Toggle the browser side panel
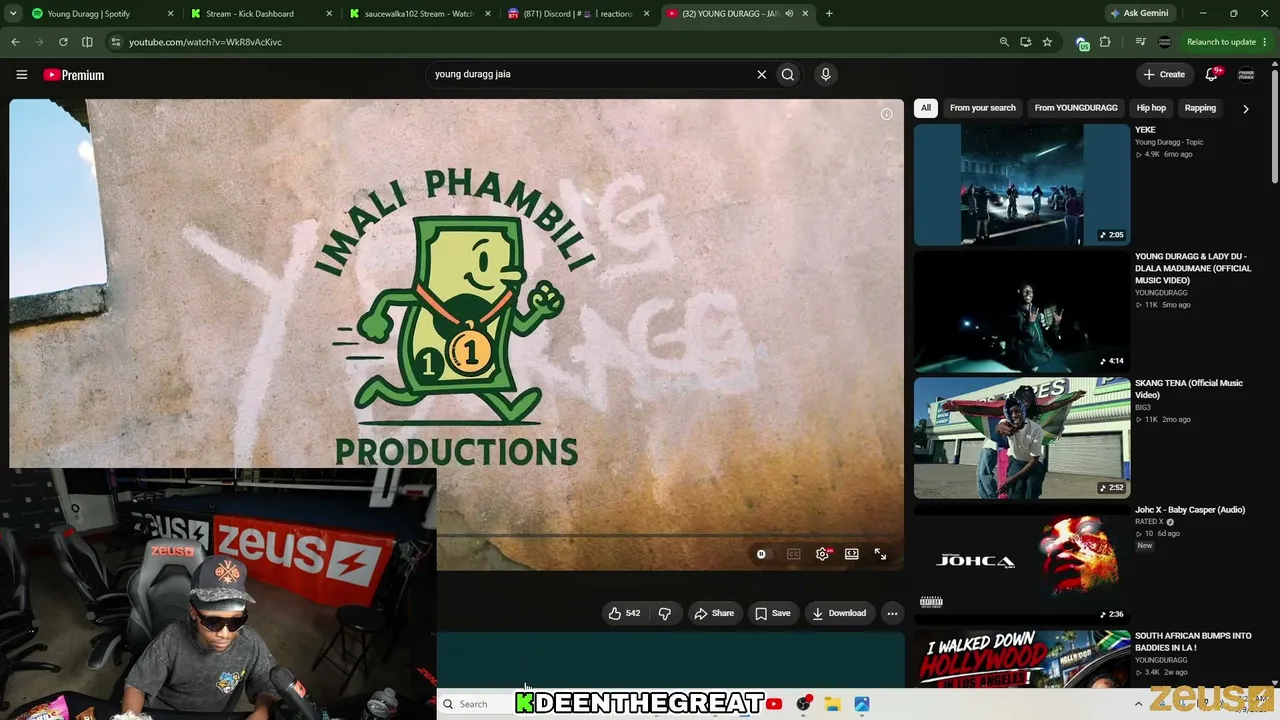Viewport: 1280px width, 720px height. [x=87, y=42]
